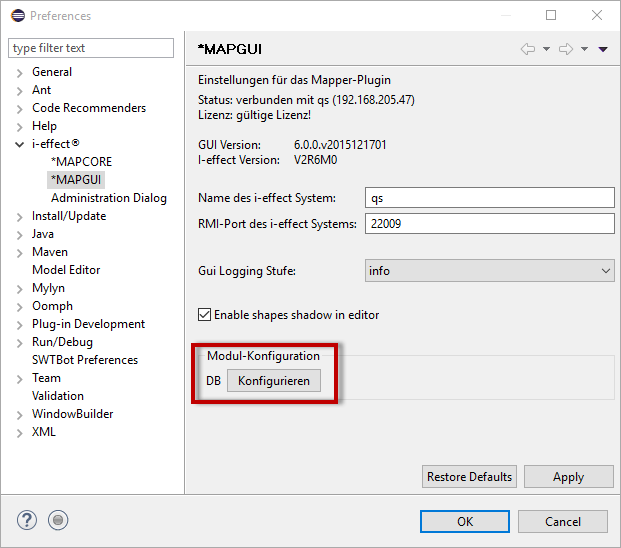This screenshot has height=548, width=621.
Task: Go forward using the right arrow icon
Action: [566, 49]
